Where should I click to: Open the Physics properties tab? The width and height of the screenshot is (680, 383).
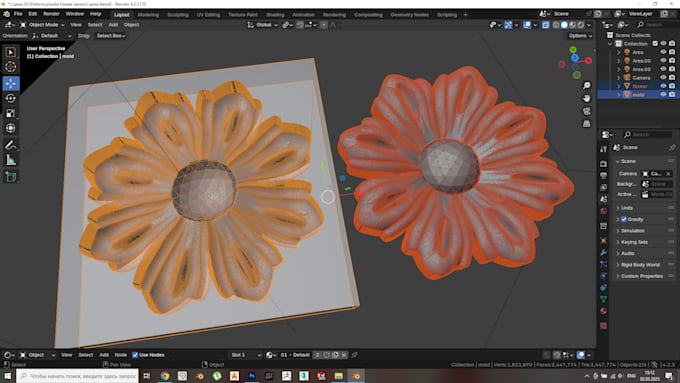point(603,275)
